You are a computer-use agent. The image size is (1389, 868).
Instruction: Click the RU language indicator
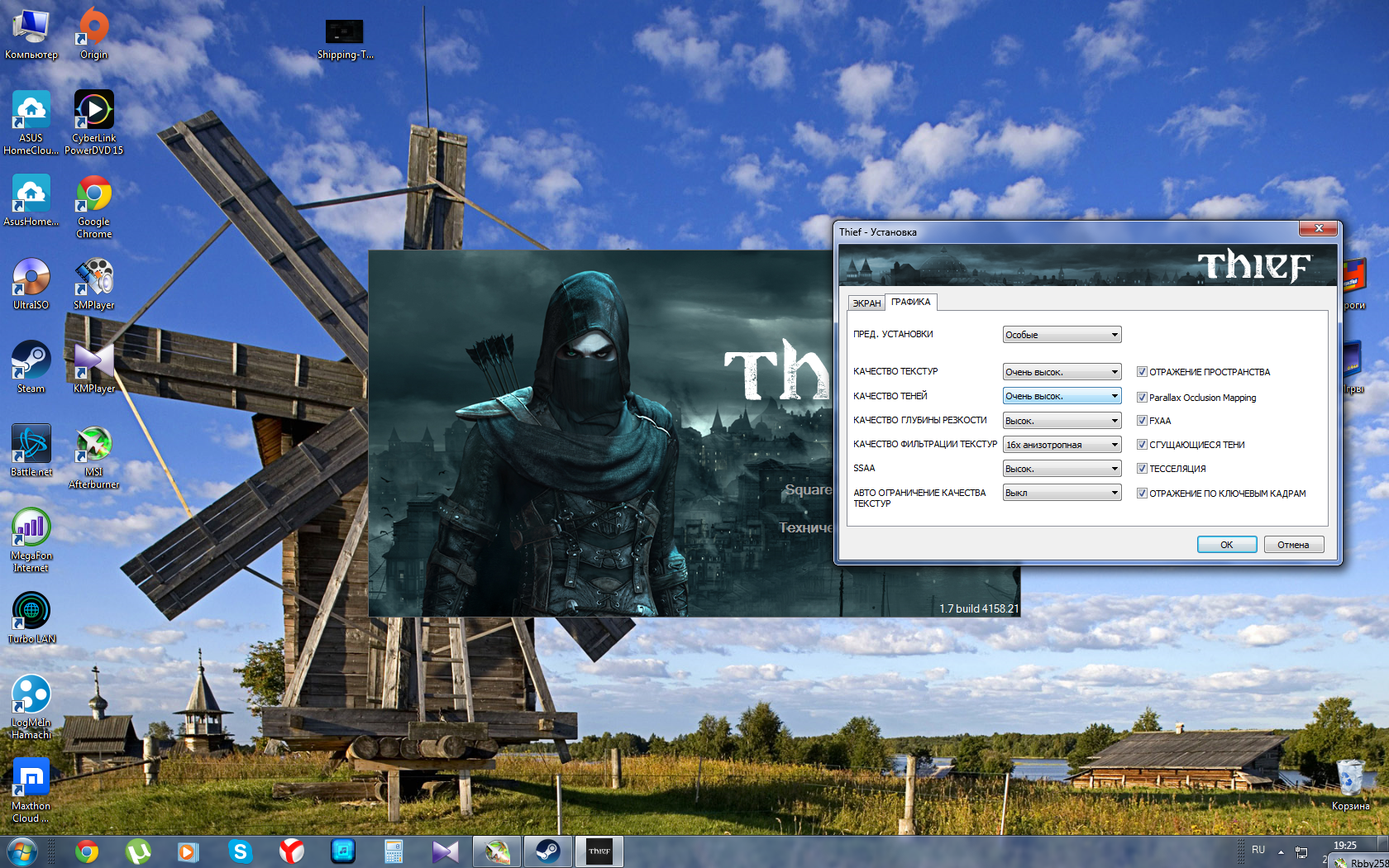click(1258, 850)
